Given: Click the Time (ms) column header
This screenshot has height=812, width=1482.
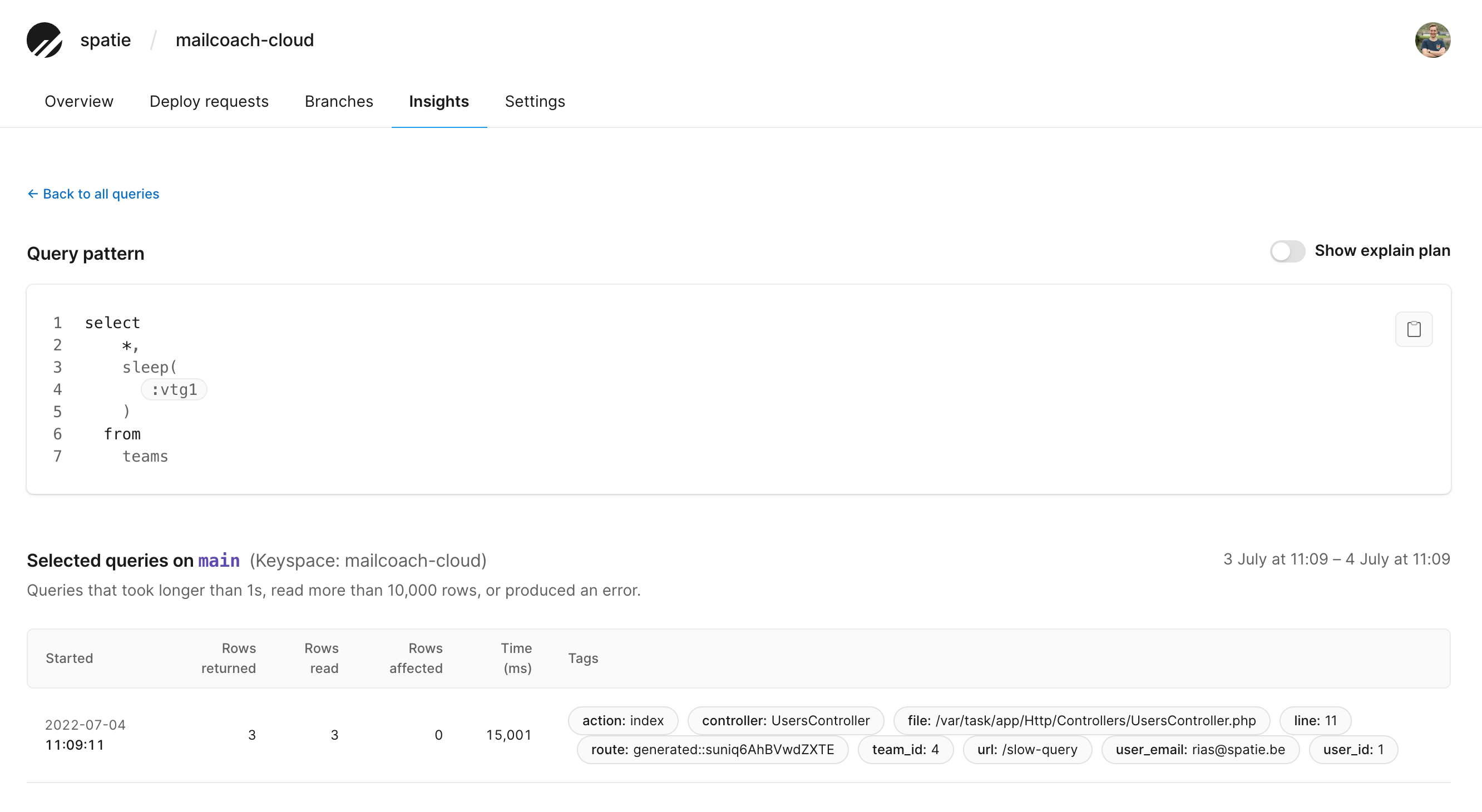Looking at the screenshot, I should [x=517, y=658].
